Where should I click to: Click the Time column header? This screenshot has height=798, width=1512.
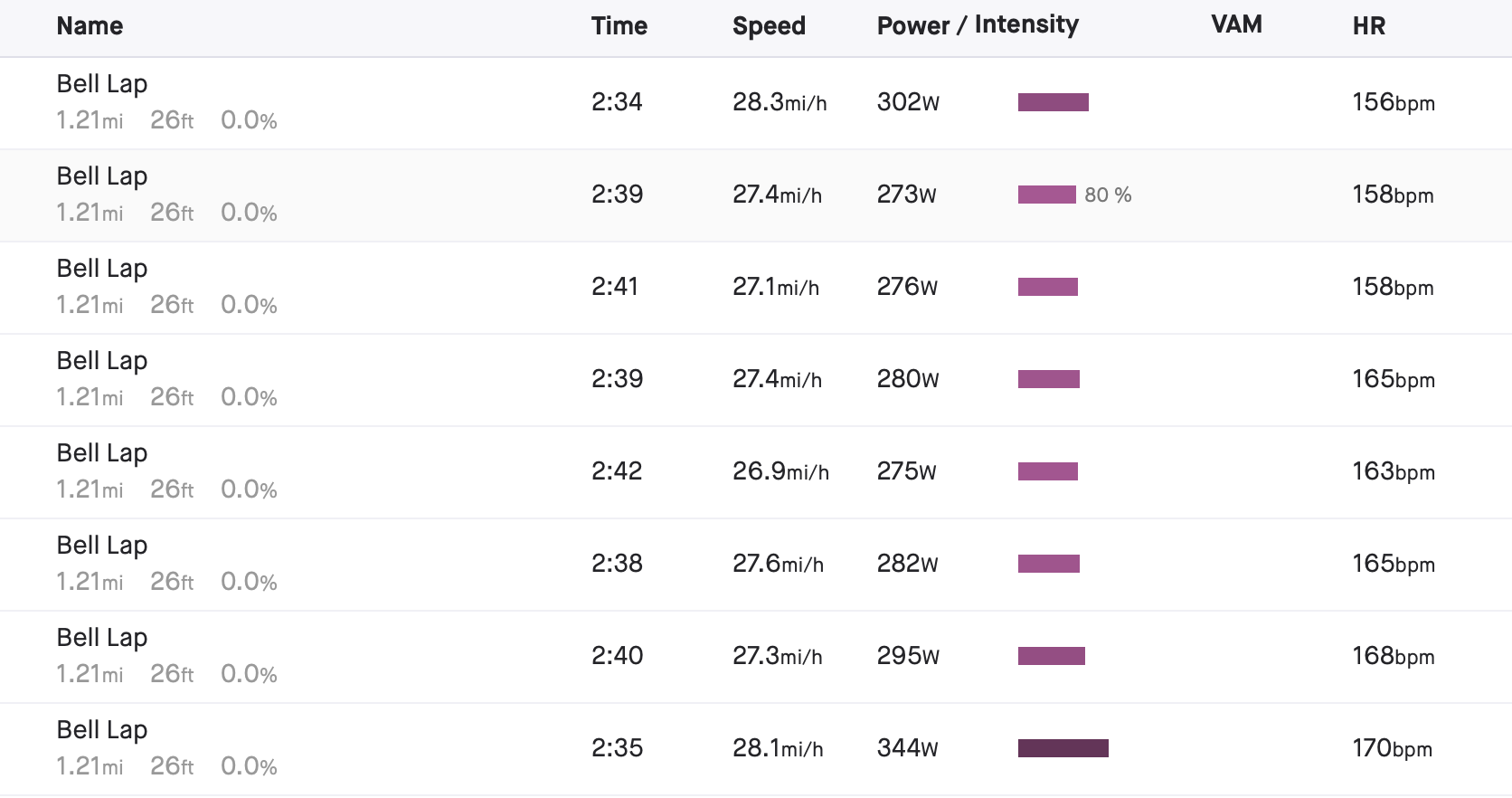[x=619, y=26]
